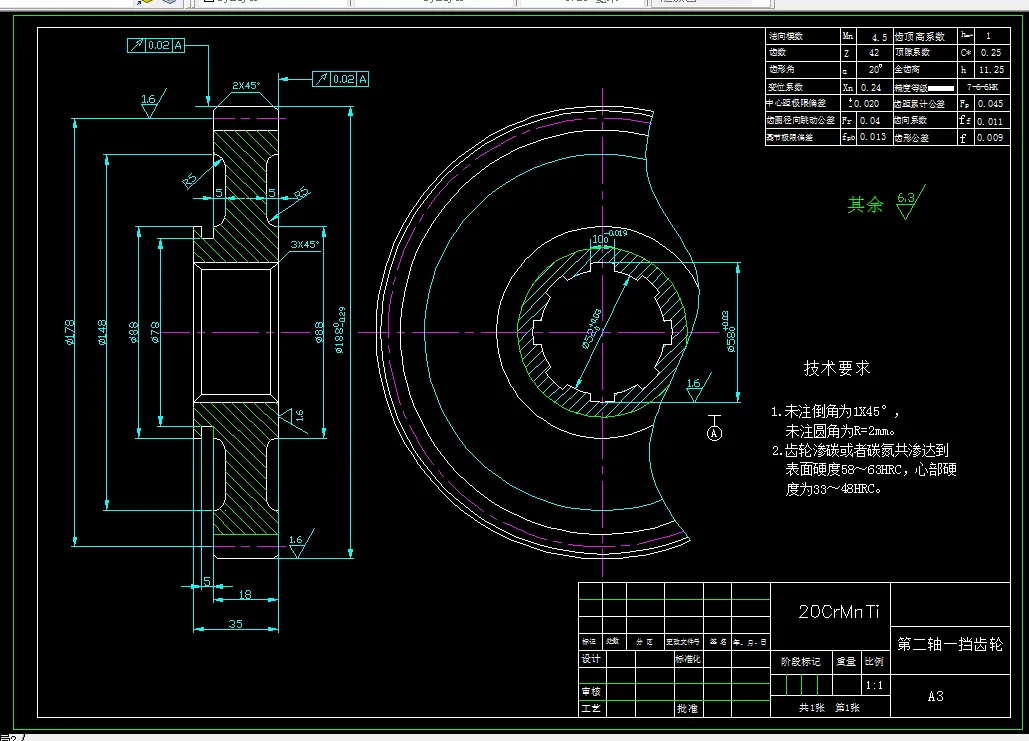Click the full tooth height 11.25
Viewport: 1029px width, 741px height.
[x=991, y=70]
